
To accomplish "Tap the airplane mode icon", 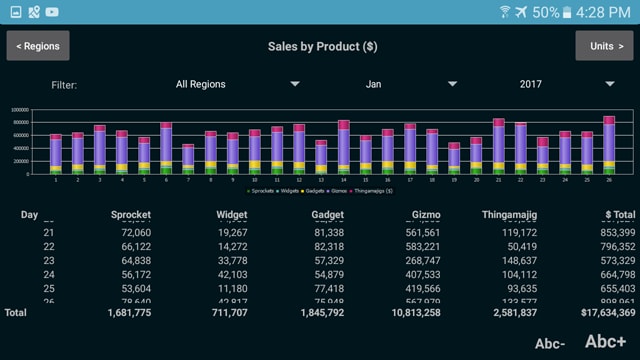I will click(x=521, y=12).
